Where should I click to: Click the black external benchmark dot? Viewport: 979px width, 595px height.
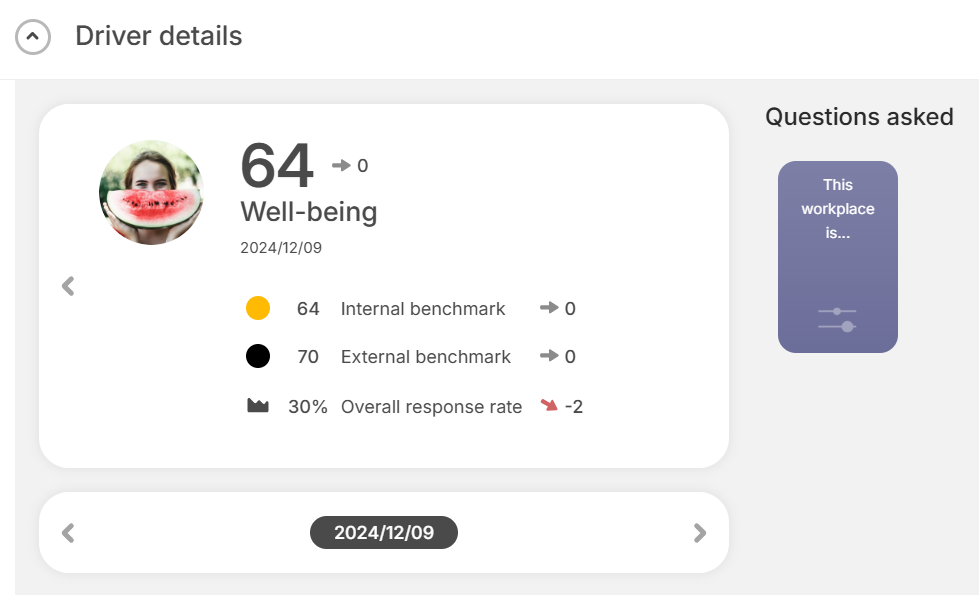click(258, 356)
